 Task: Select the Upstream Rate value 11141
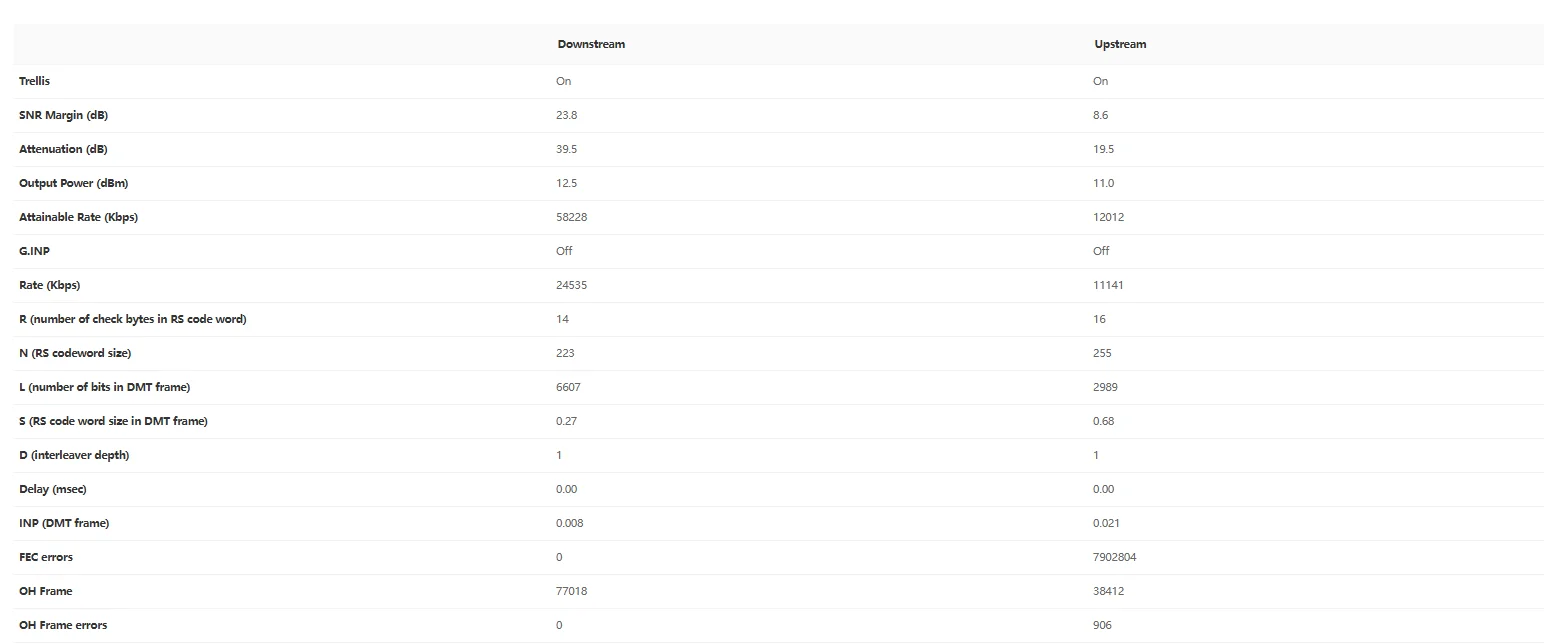pos(1108,285)
